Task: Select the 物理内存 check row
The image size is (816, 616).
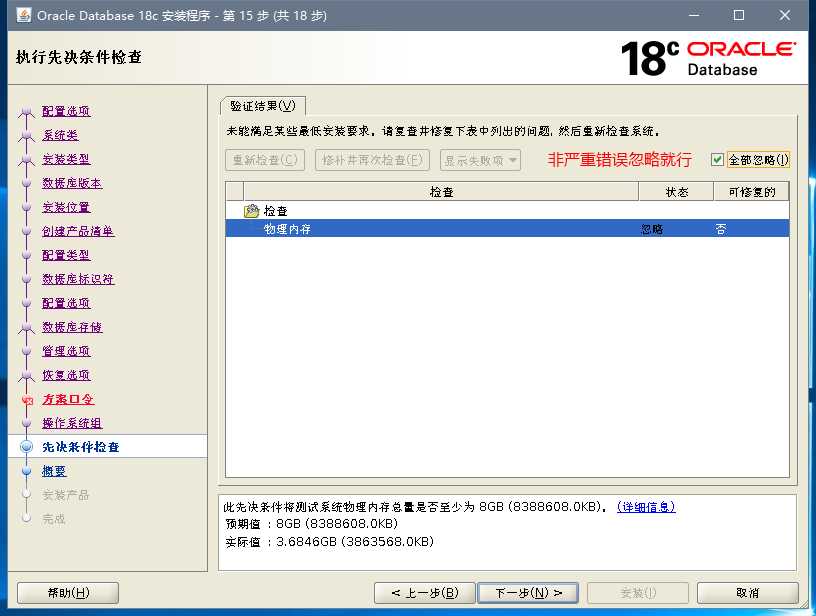Action: (x=507, y=229)
